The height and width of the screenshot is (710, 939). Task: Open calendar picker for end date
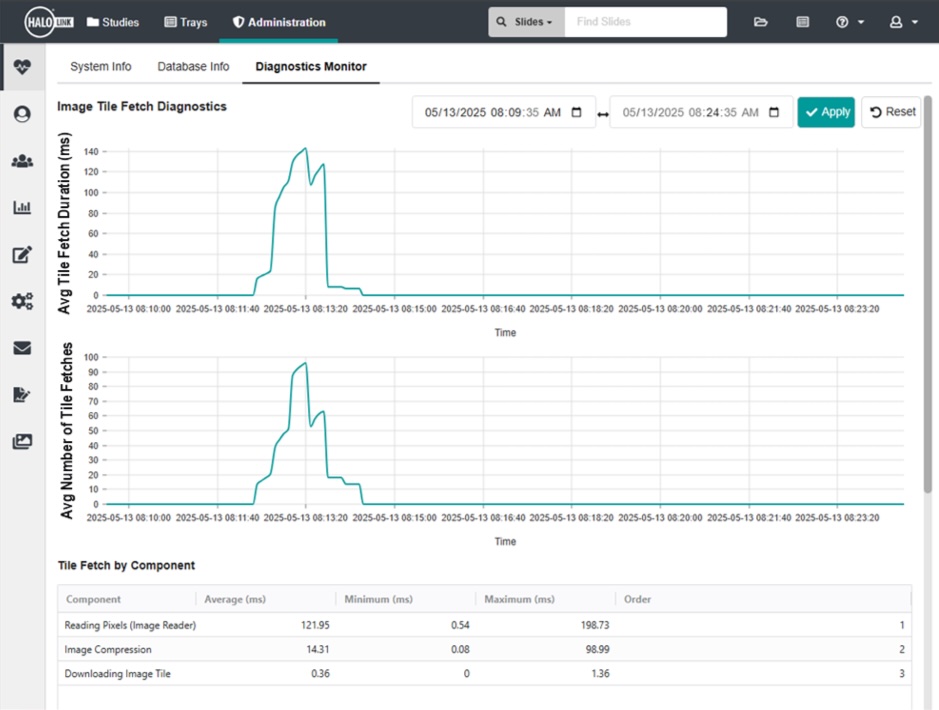774,113
